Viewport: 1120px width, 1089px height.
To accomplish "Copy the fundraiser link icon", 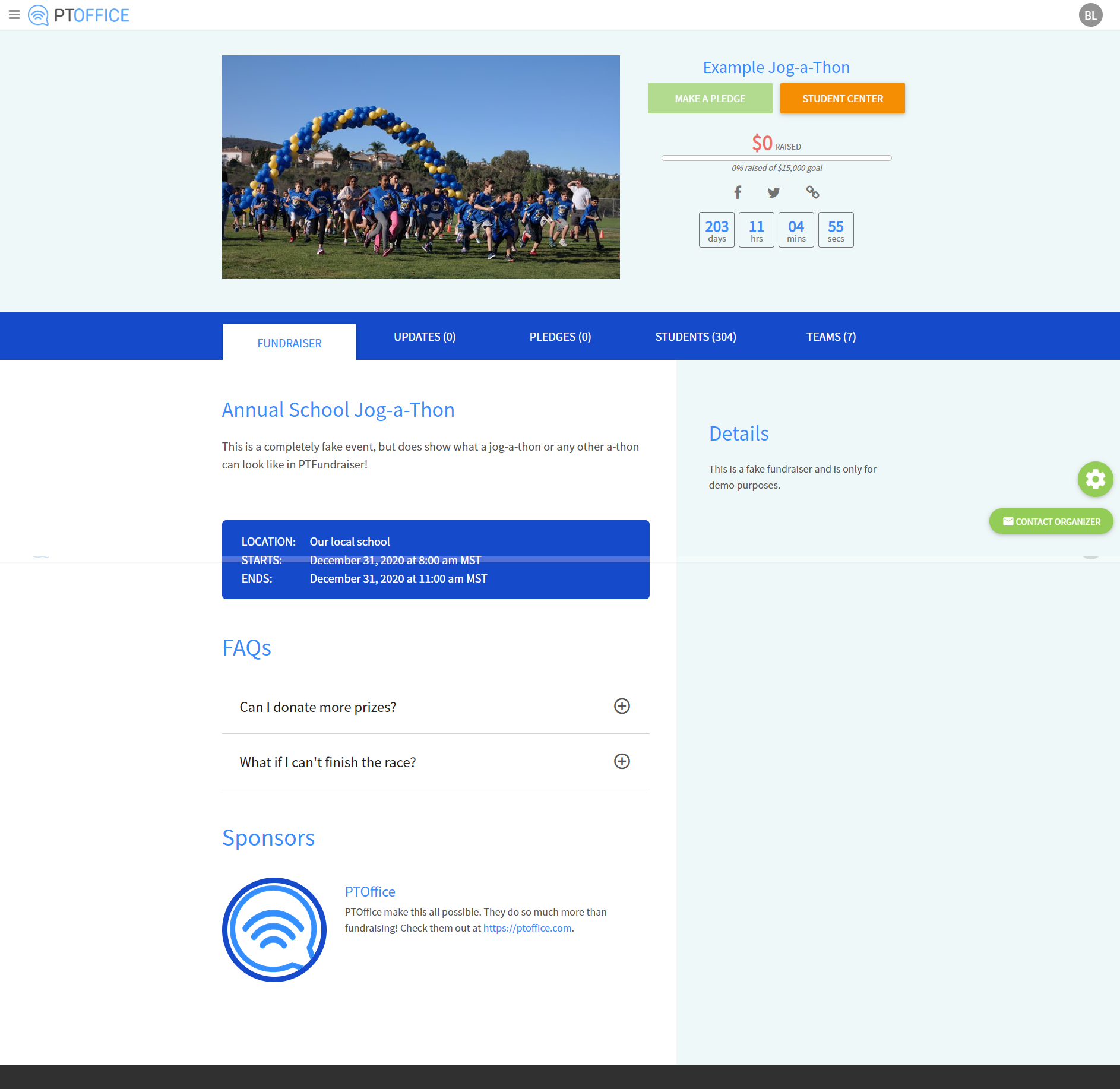I will (x=812, y=192).
